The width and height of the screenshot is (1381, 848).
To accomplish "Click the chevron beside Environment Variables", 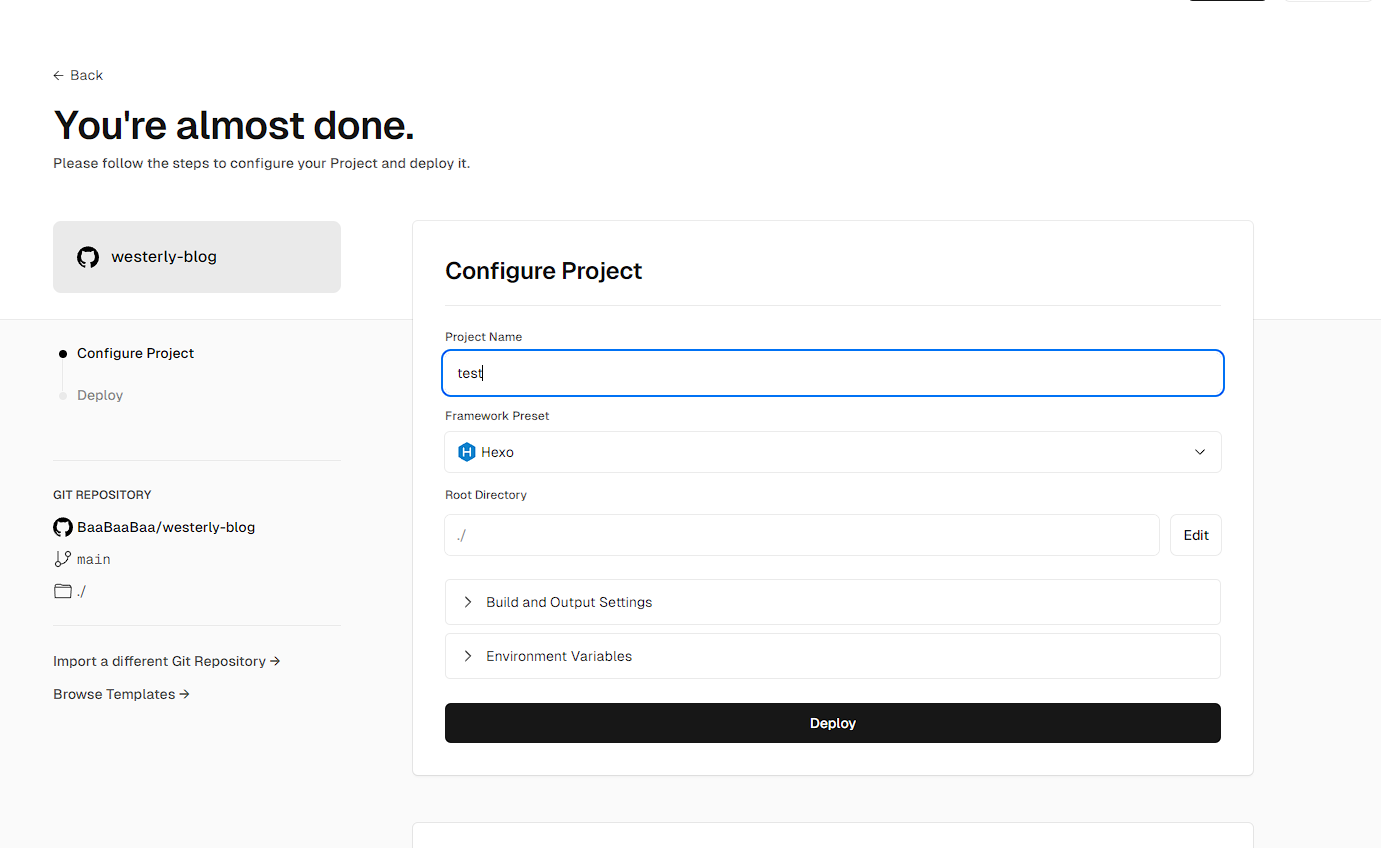I will tap(467, 656).
